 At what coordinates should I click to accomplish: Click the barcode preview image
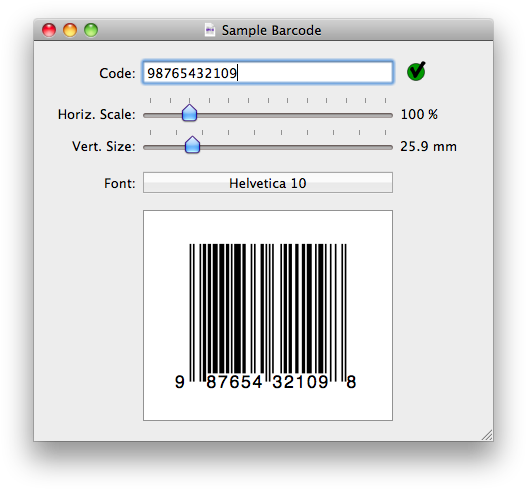[x=268, y=315]
